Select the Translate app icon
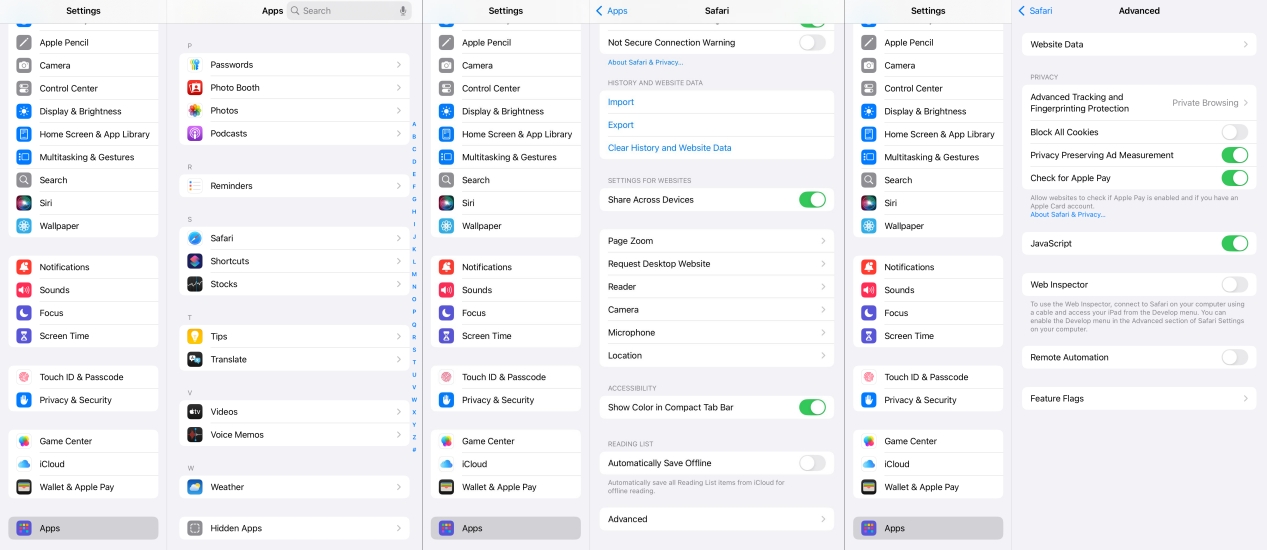 pyautogui.click(x=195, y=360)
